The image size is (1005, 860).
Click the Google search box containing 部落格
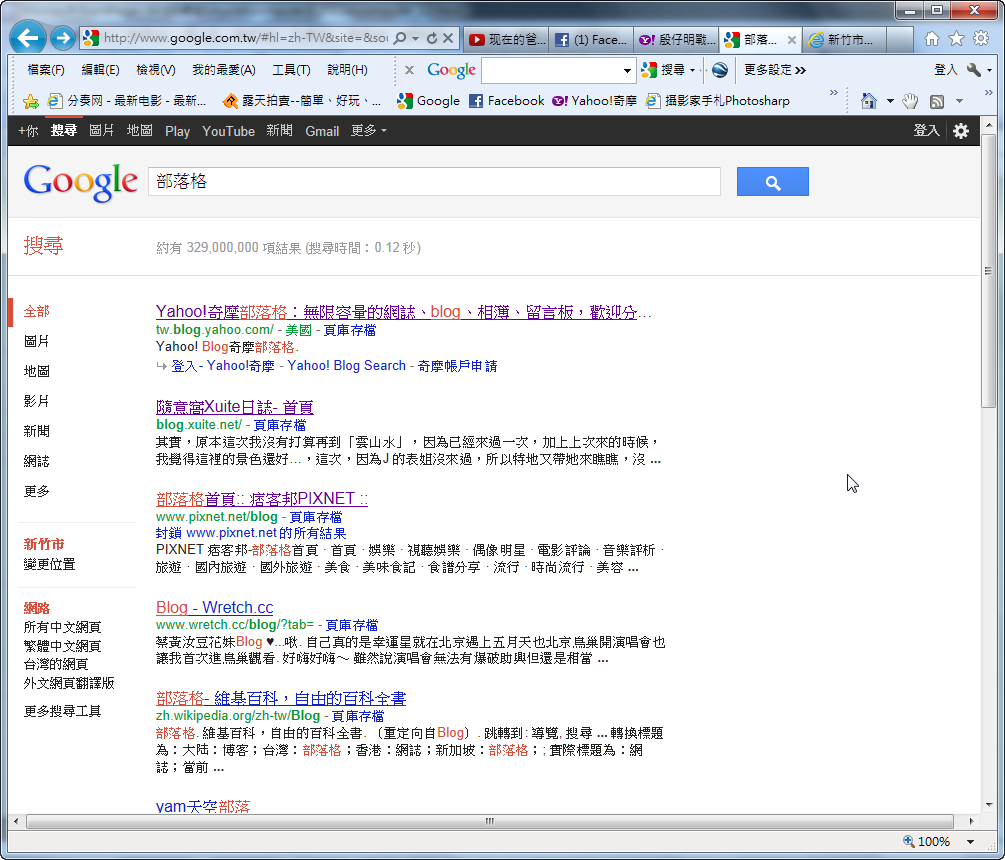[x=434, y=182]
